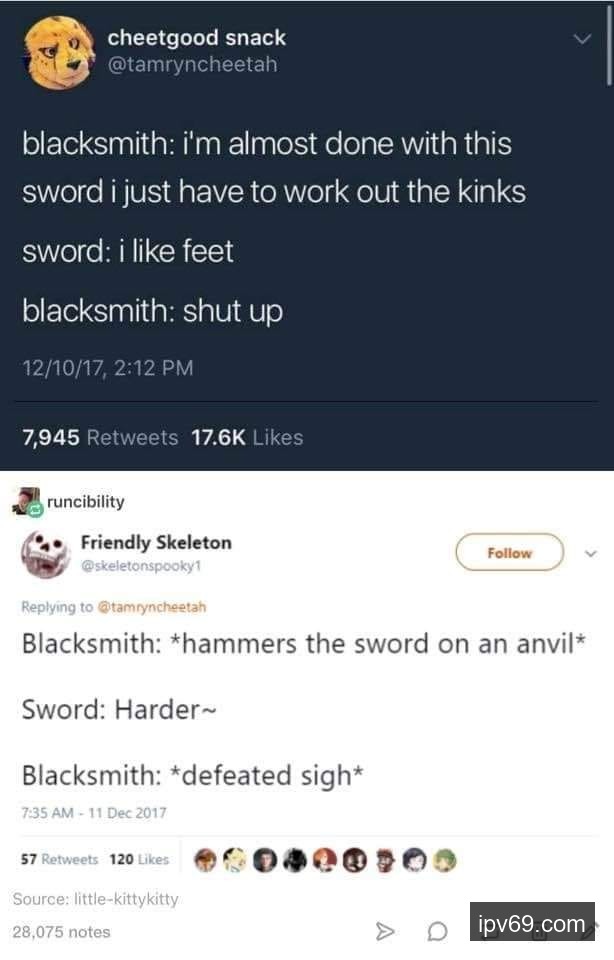Click the paper-plane share icon
Viewport: 614px width, 960px height.
point(384,931)
